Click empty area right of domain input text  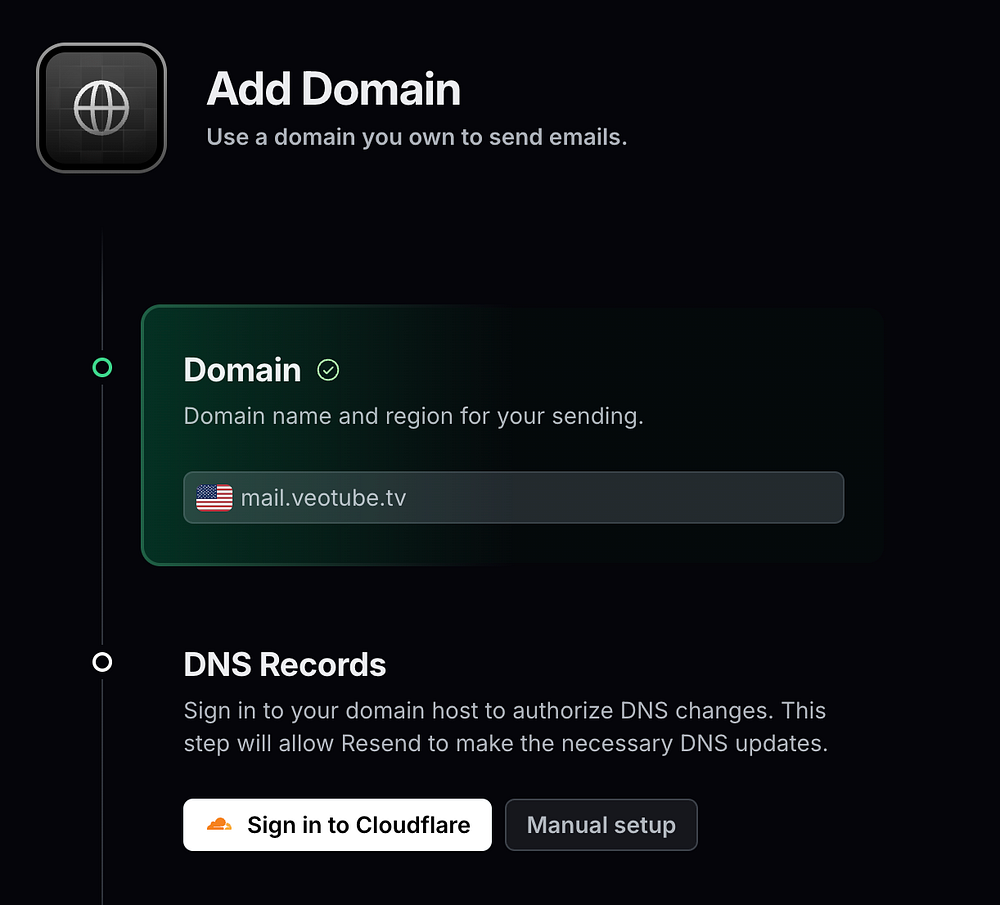click(x=625, y=497)
